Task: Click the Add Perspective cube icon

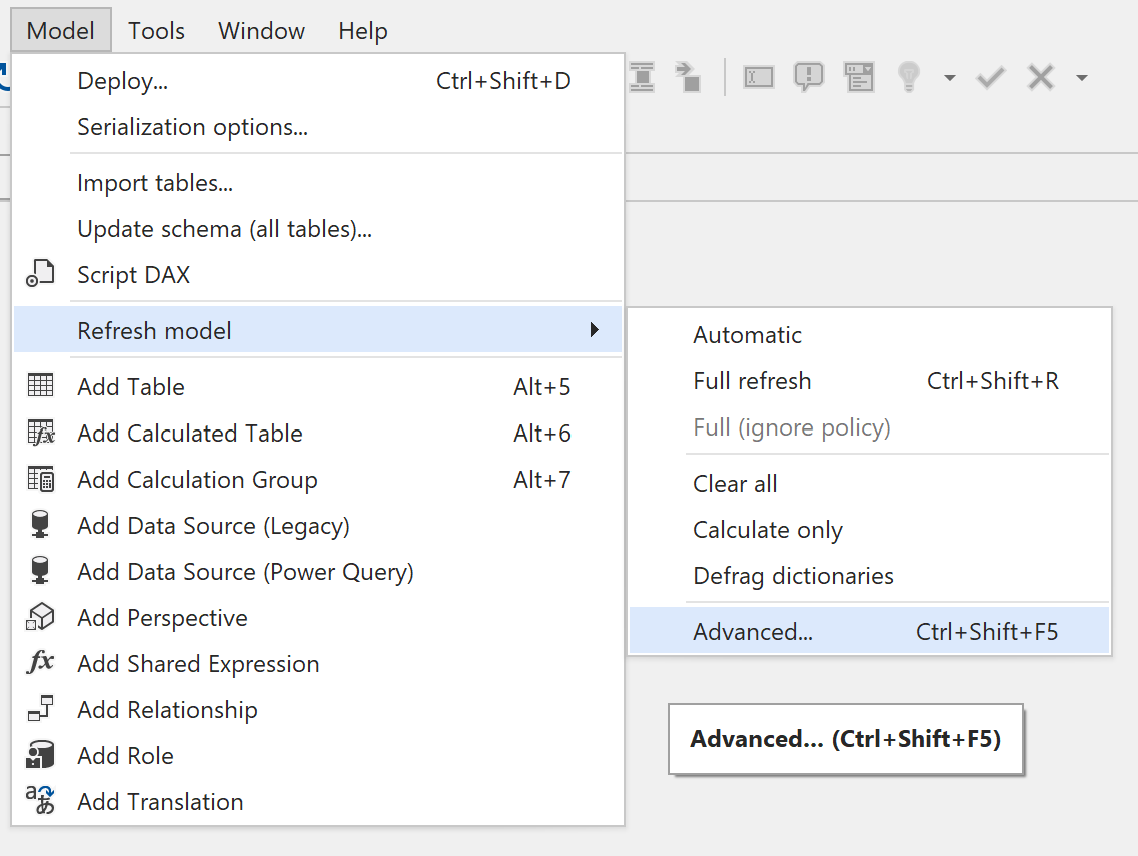Action: click(x=40, y=617)
